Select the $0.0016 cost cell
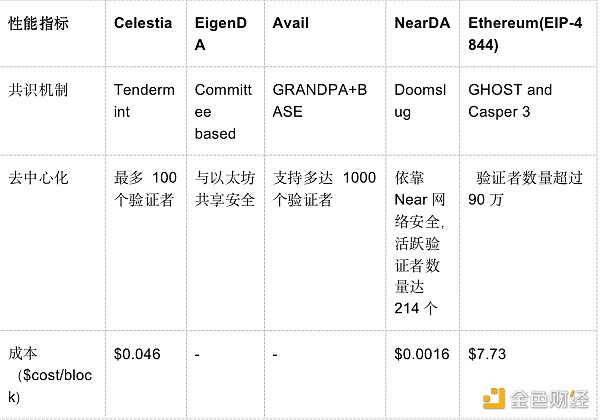 tap(422, 353)
